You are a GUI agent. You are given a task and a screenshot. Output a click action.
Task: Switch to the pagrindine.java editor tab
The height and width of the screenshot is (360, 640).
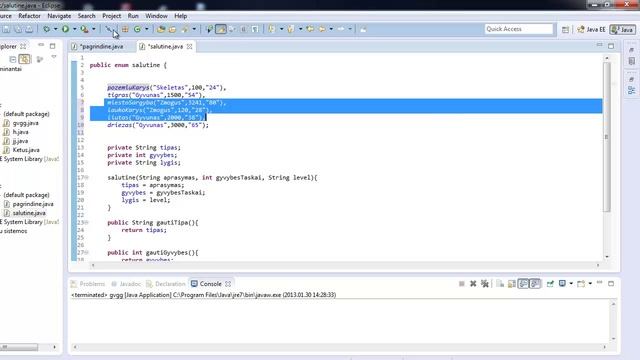pos(99,47)
